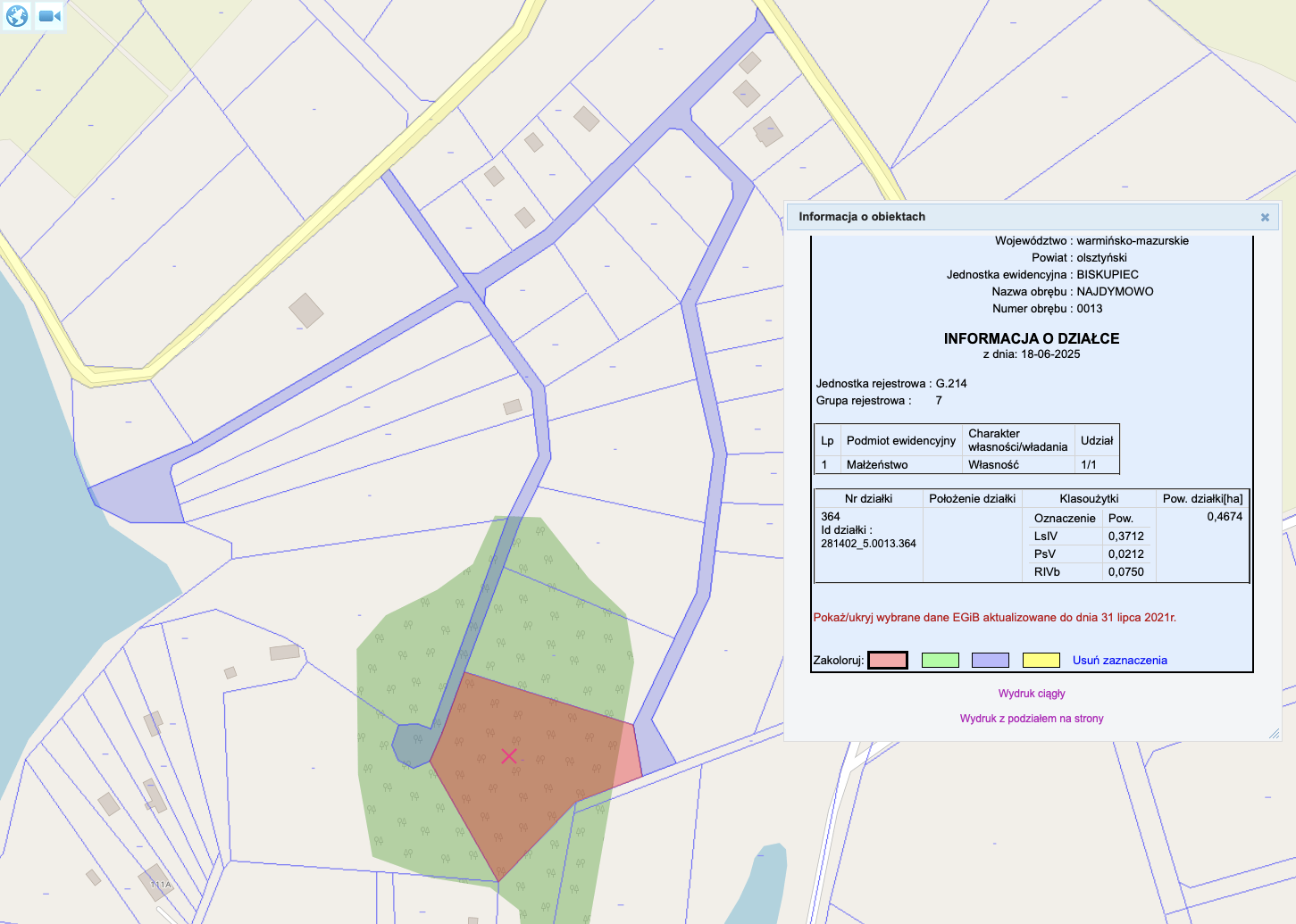Select the red color swatch
The image size is (1296, 924).
pyautogui.click(x=888, y=660)
